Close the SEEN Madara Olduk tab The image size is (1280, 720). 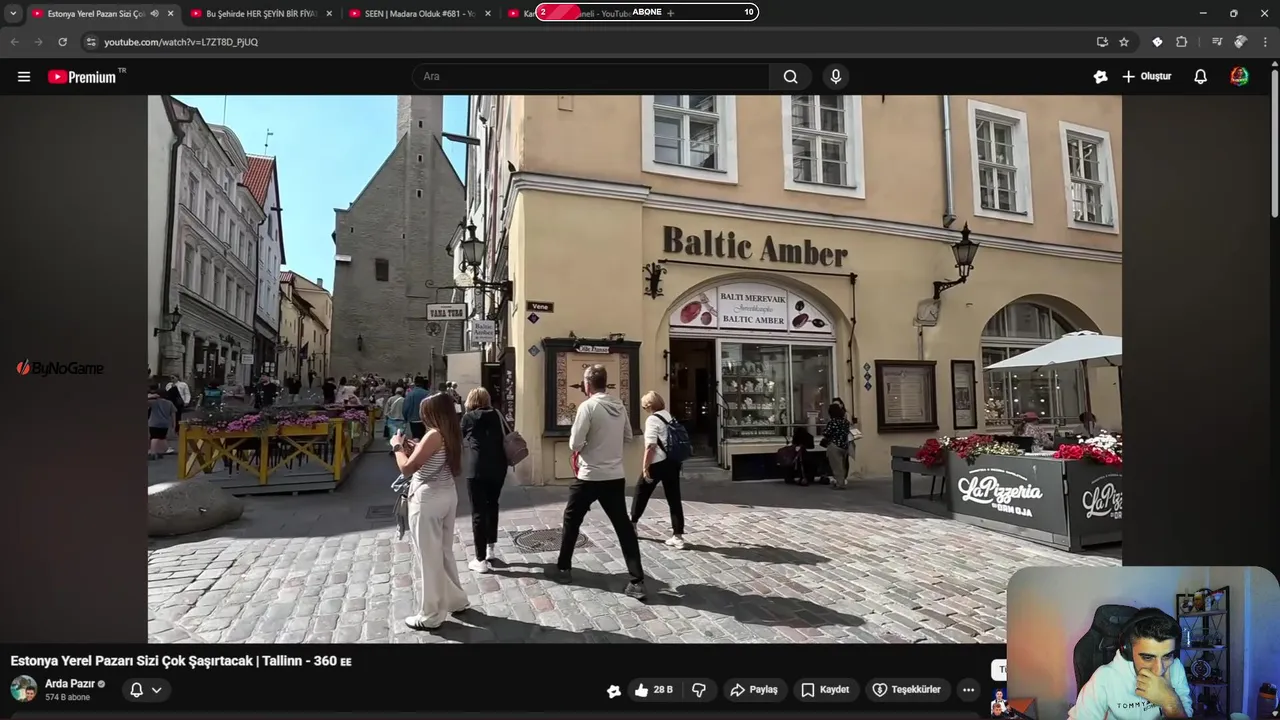[x=488, y=14]
